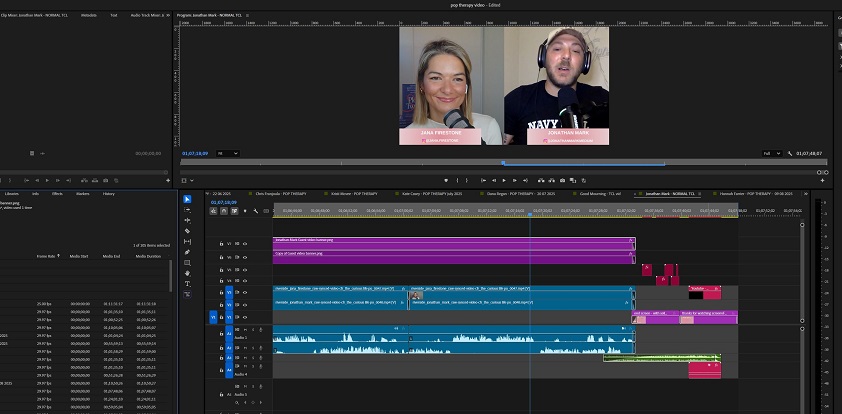
Task: Hide the top banner video track eye
Action: point(245,244)
